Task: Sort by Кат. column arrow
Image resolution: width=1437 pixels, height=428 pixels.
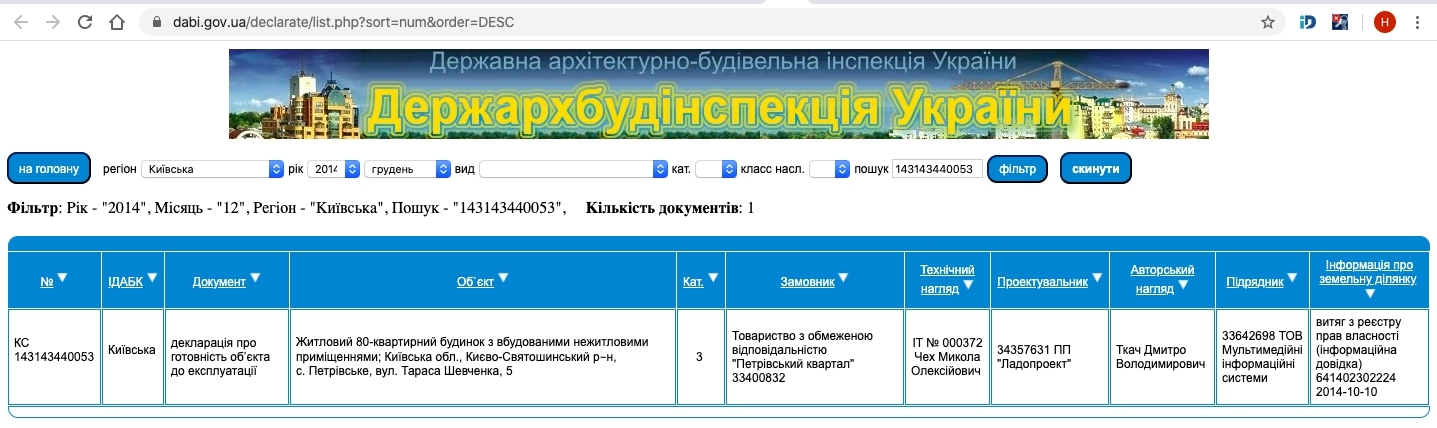Action: click(712, 278)
